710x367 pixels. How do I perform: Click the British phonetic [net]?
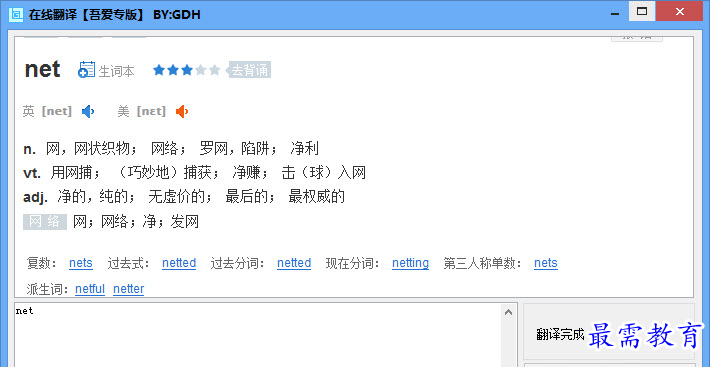click(x=57, y=111)
